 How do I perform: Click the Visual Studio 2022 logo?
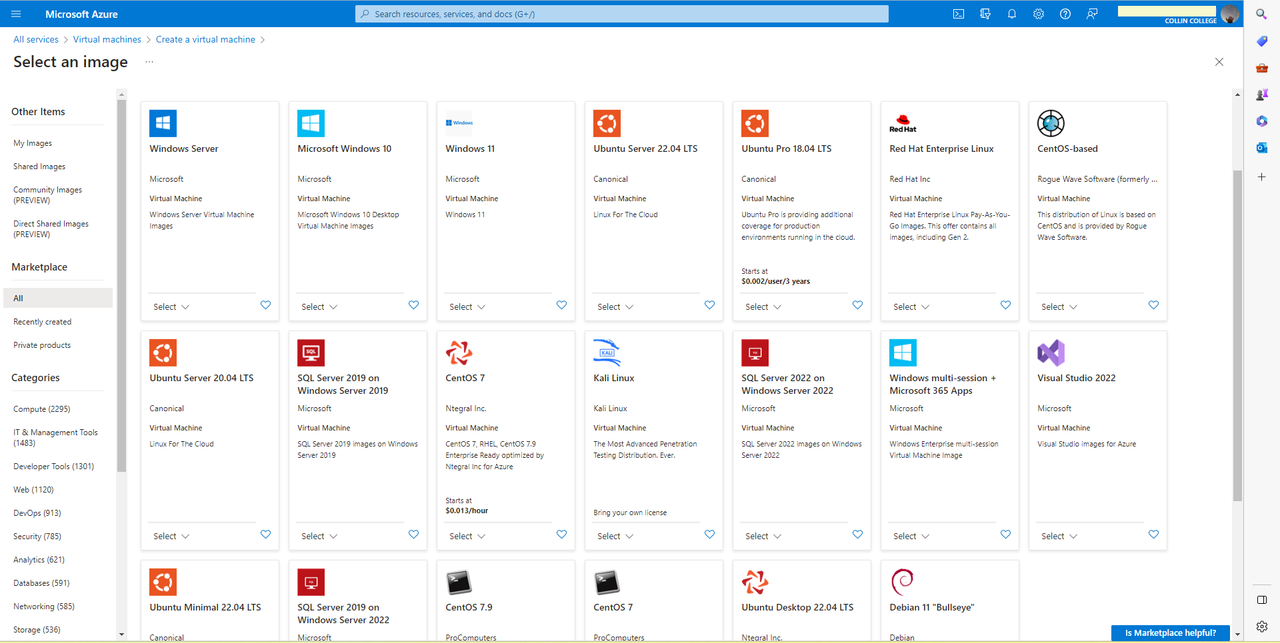tap(1051, 353)
